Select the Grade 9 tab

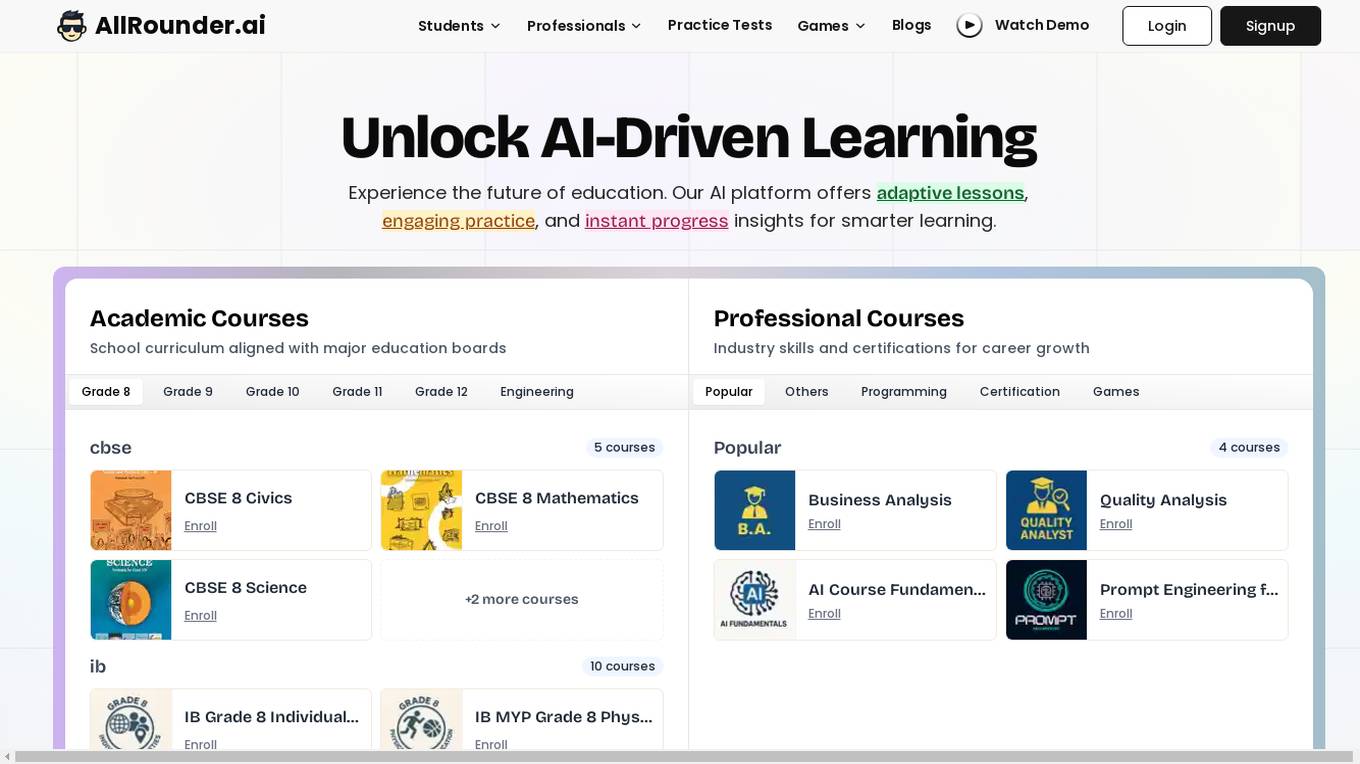point(188,392)
